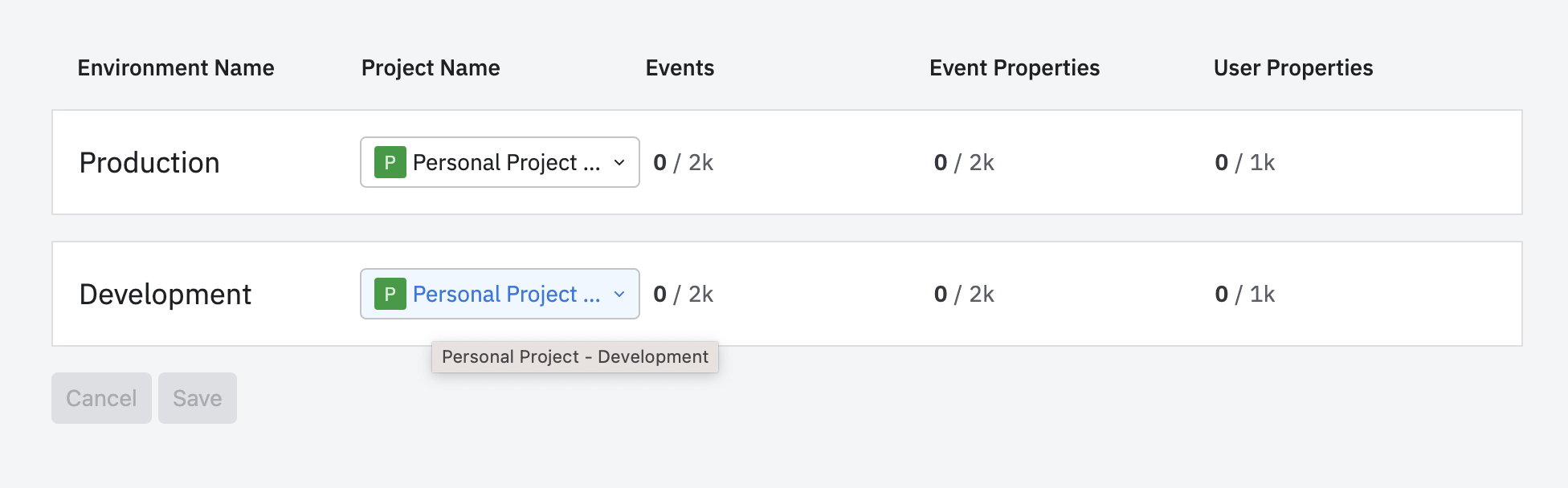Click the Events column header
This screenshot has width=1568, height=488.
click(680, 68)
